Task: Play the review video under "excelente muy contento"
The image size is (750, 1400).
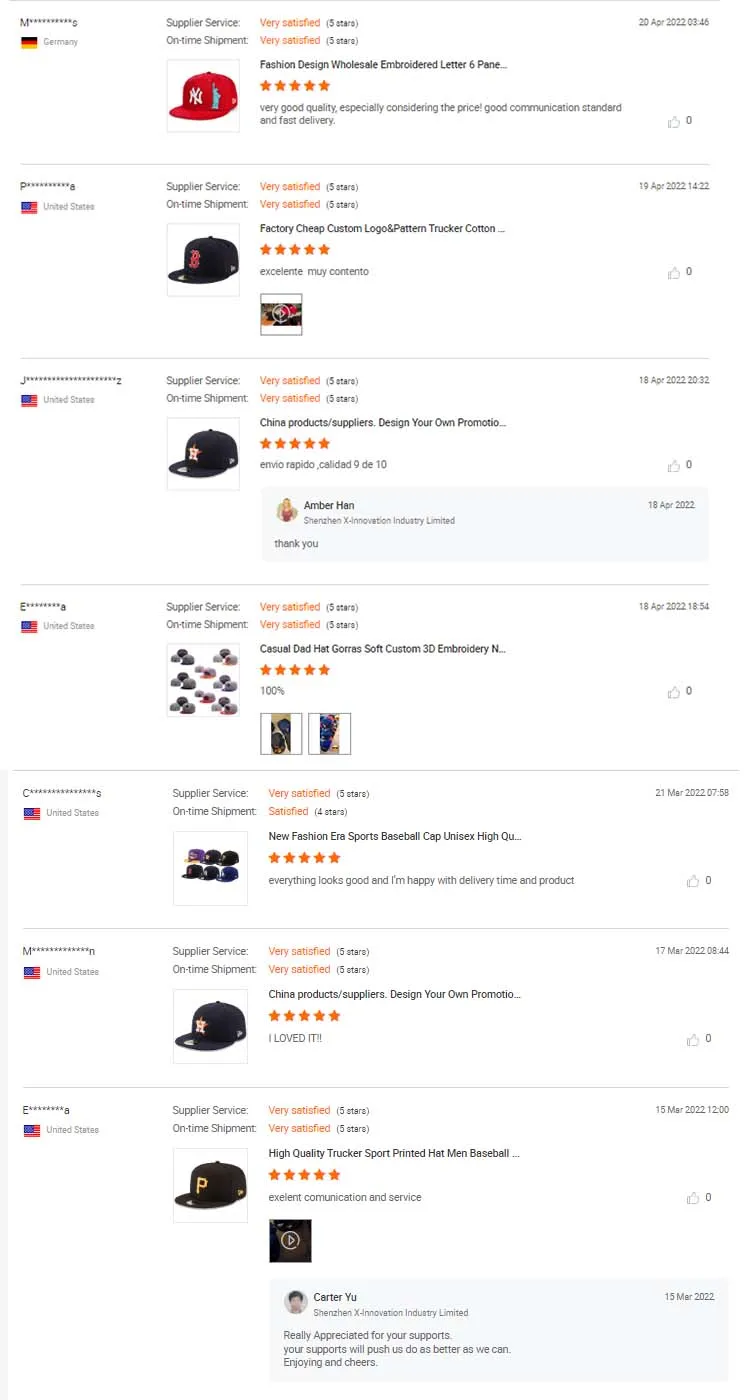Action: click(281, 314)
